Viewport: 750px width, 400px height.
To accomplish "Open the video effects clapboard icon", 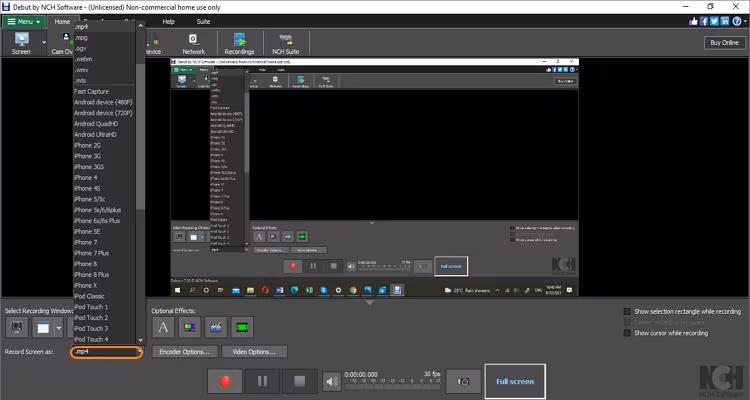I will 216,327.
